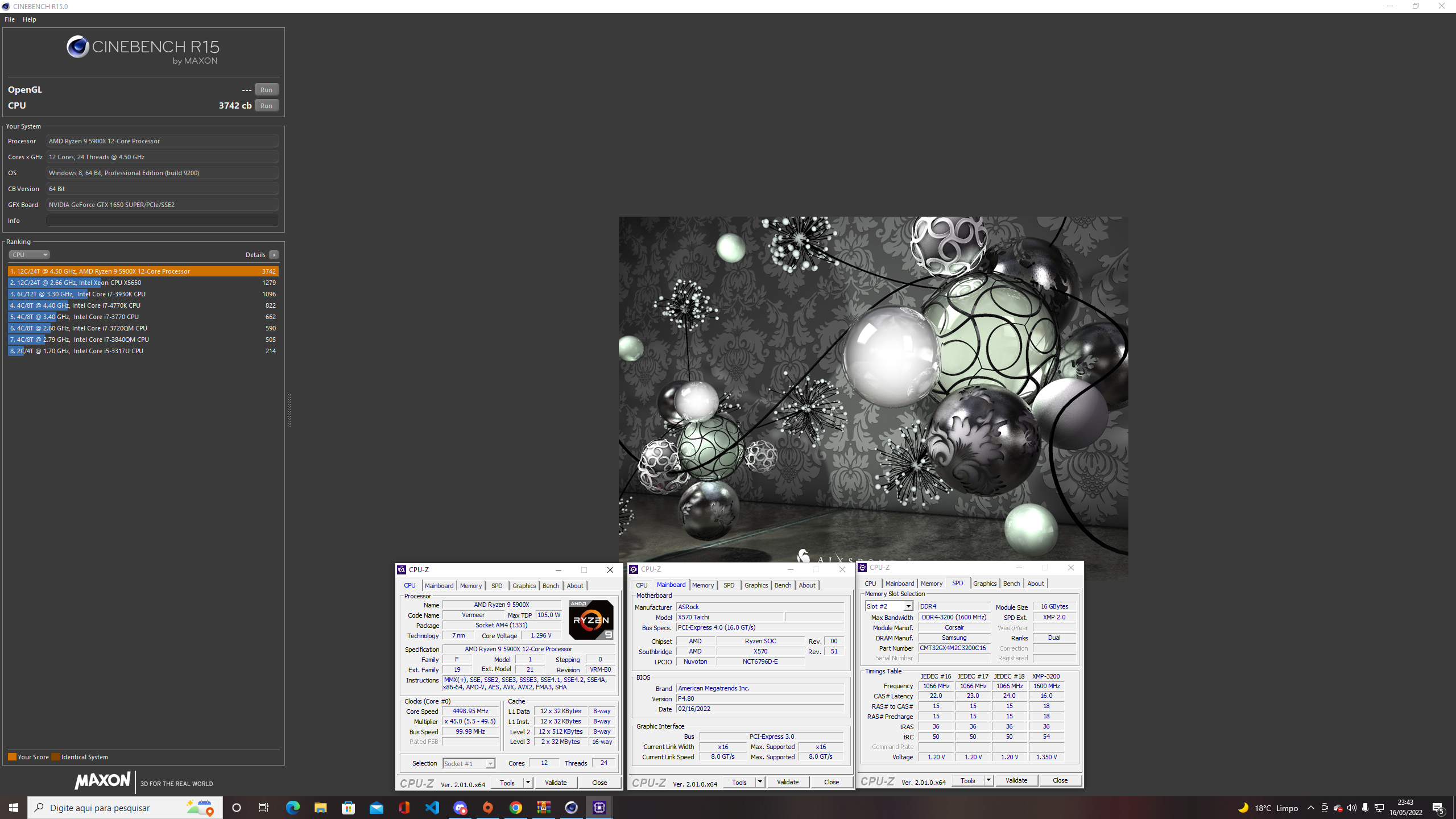The image size is (1456, 819).
Task: Click the sidebar resize handle grip
Action: click(x=289, y=409)
